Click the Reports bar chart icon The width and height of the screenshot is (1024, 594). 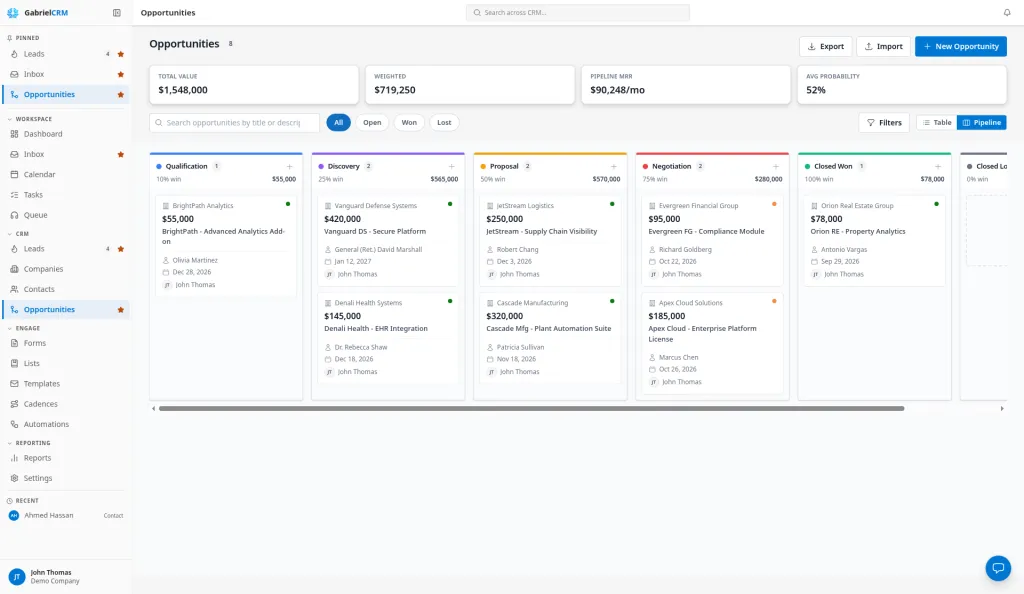pyautogui.click(x=14, y=458)
